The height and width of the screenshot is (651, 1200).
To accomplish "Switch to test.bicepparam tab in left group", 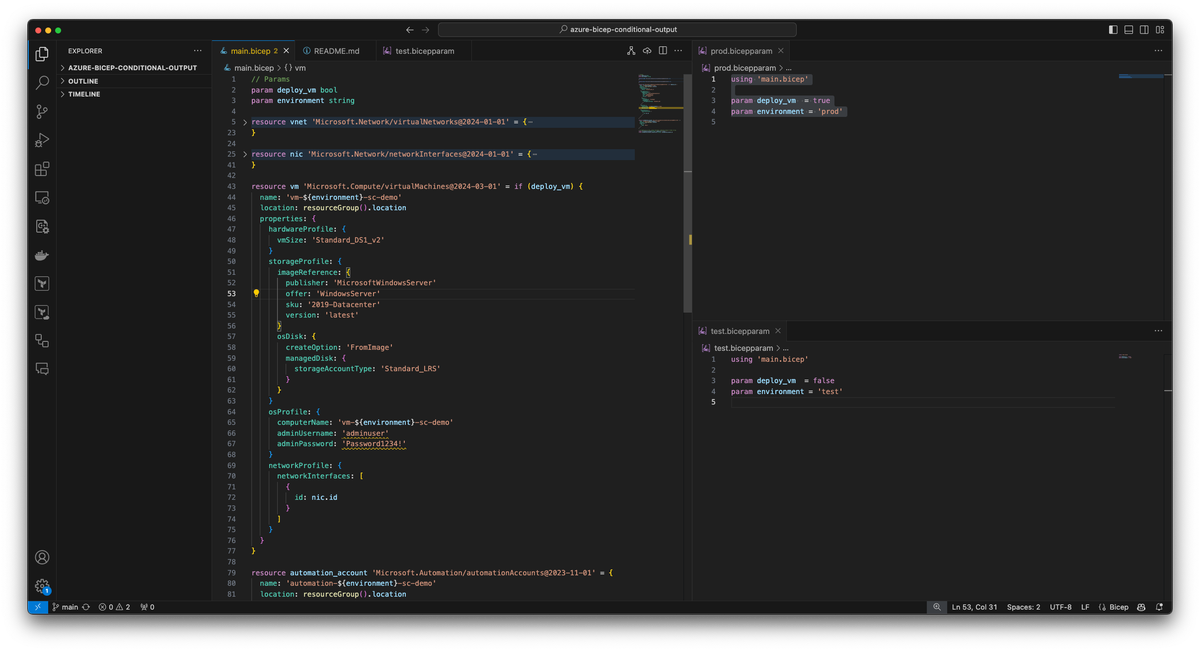I will click(425, 50).
